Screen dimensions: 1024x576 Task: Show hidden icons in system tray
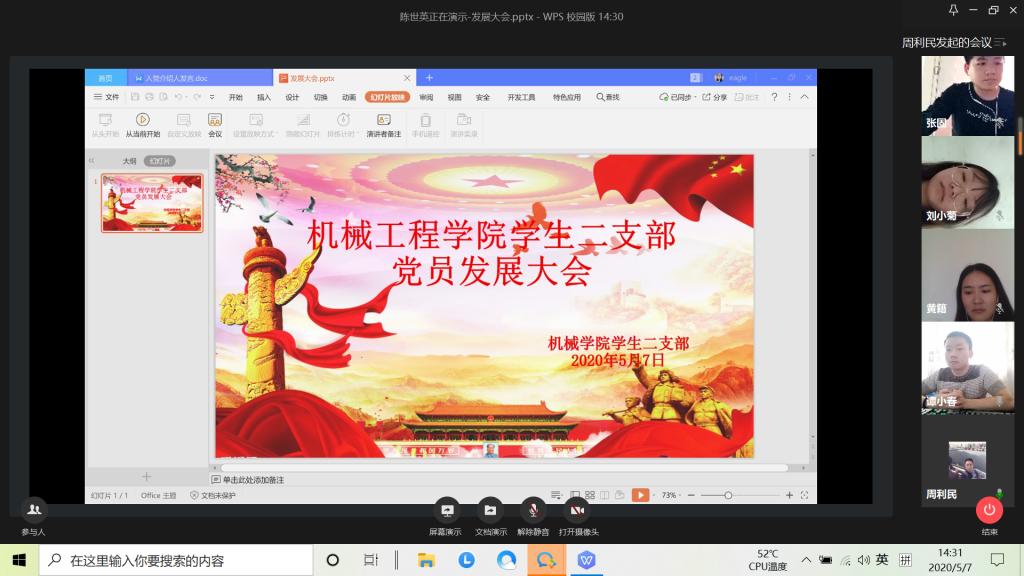pos(806,560)
